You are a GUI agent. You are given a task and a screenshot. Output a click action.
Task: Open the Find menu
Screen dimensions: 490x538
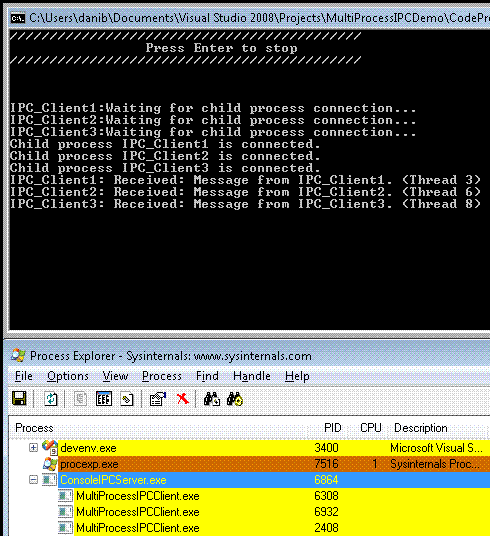207,376
